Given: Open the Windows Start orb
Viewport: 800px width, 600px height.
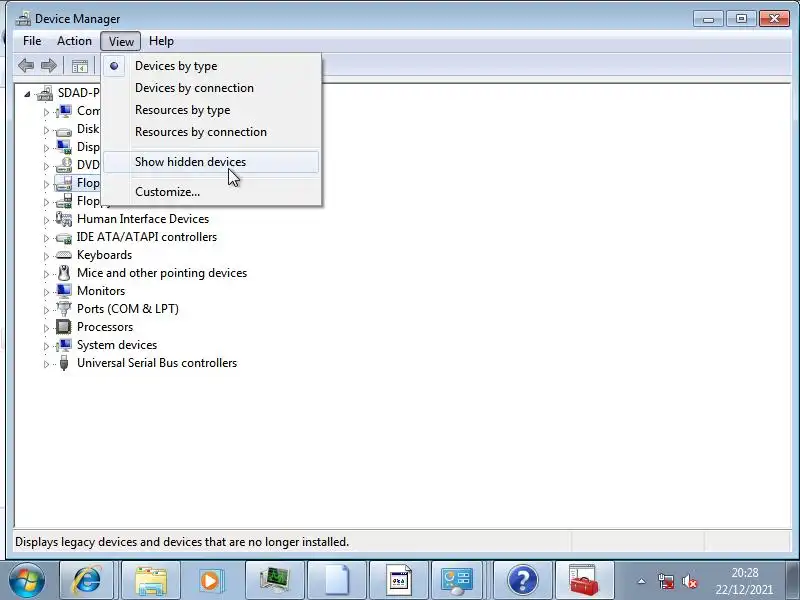Looking at the screenshot, I should (x=27, y=581).
